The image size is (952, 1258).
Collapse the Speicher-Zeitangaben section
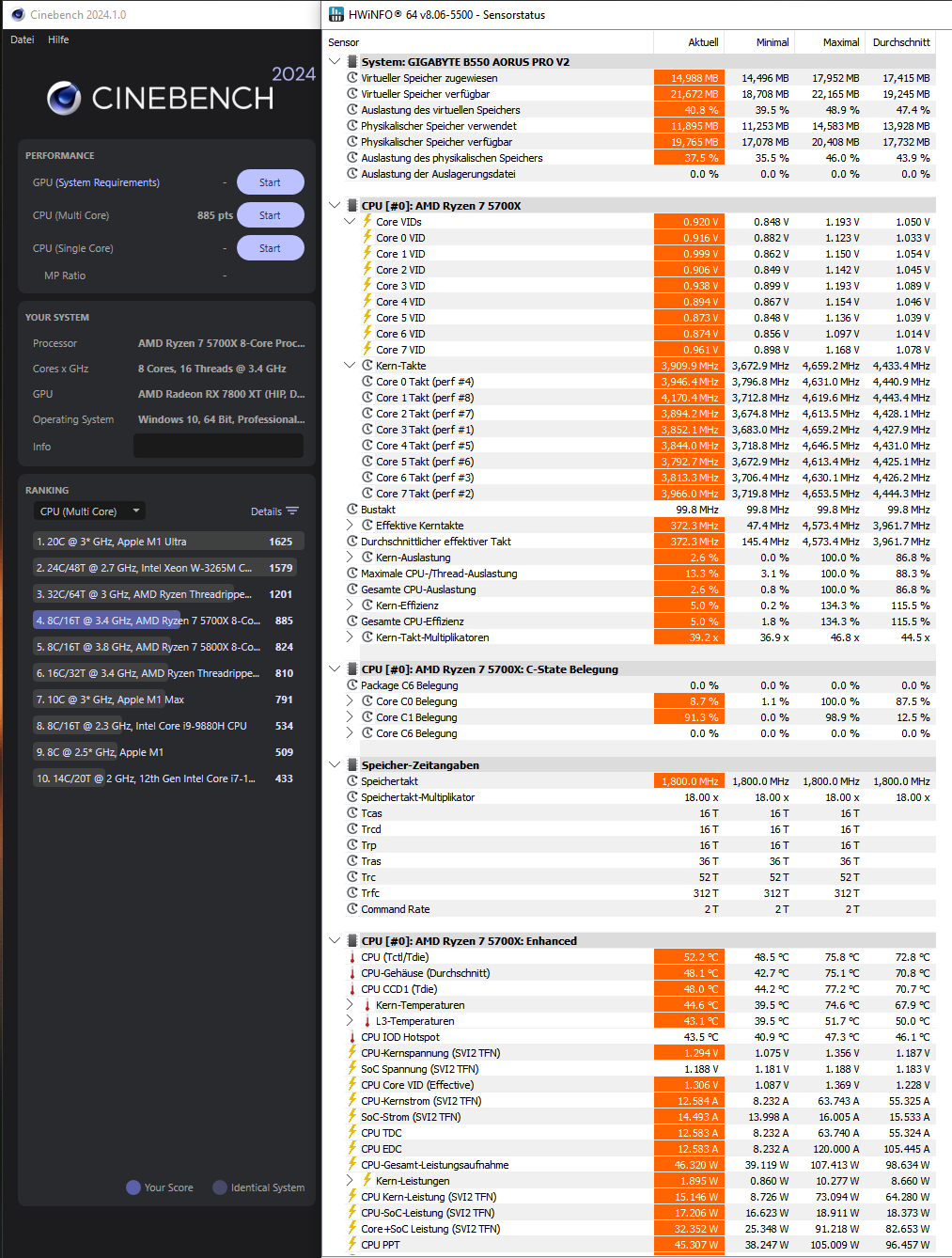(335, 765)
